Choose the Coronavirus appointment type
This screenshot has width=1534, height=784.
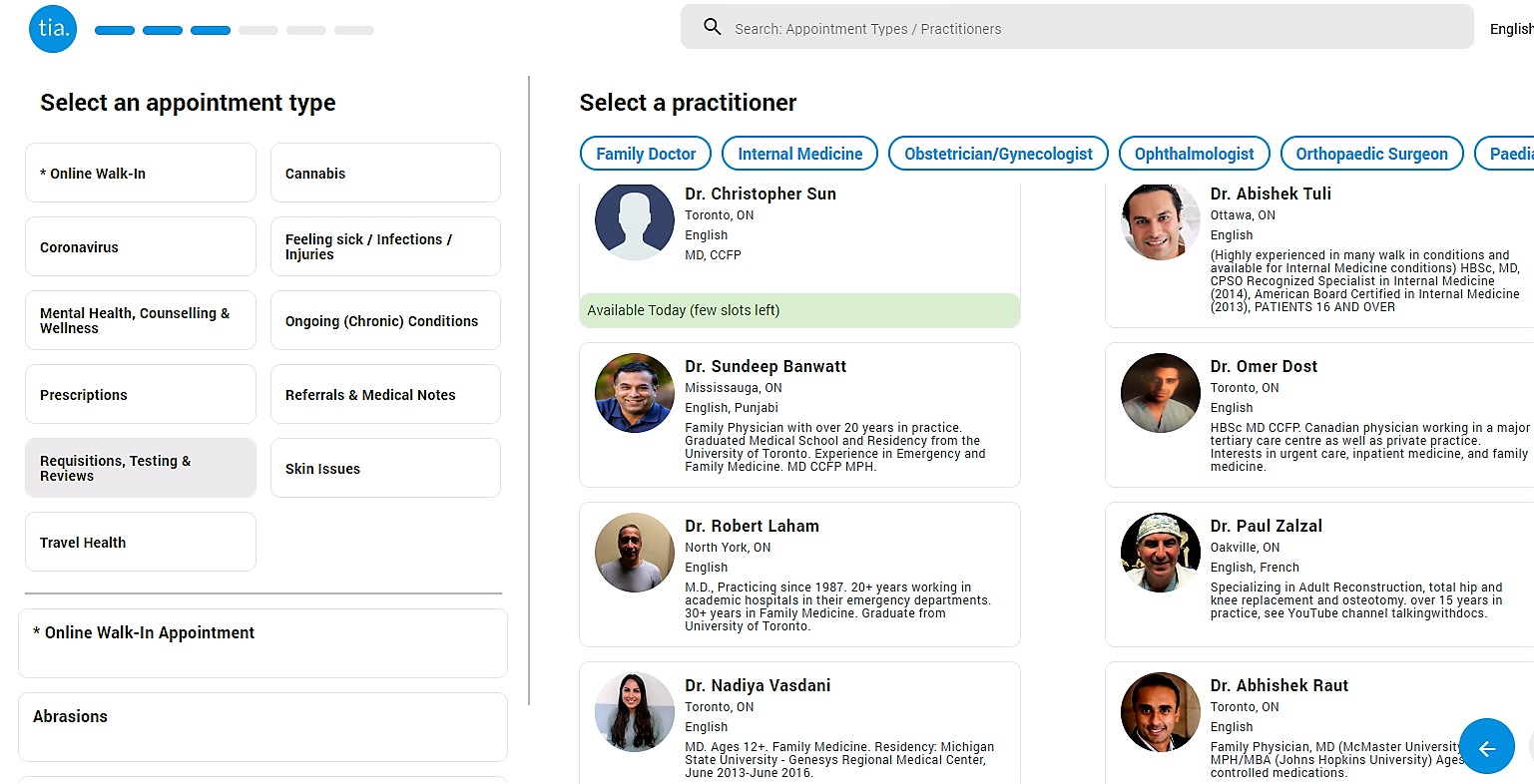tap(141, 246)
